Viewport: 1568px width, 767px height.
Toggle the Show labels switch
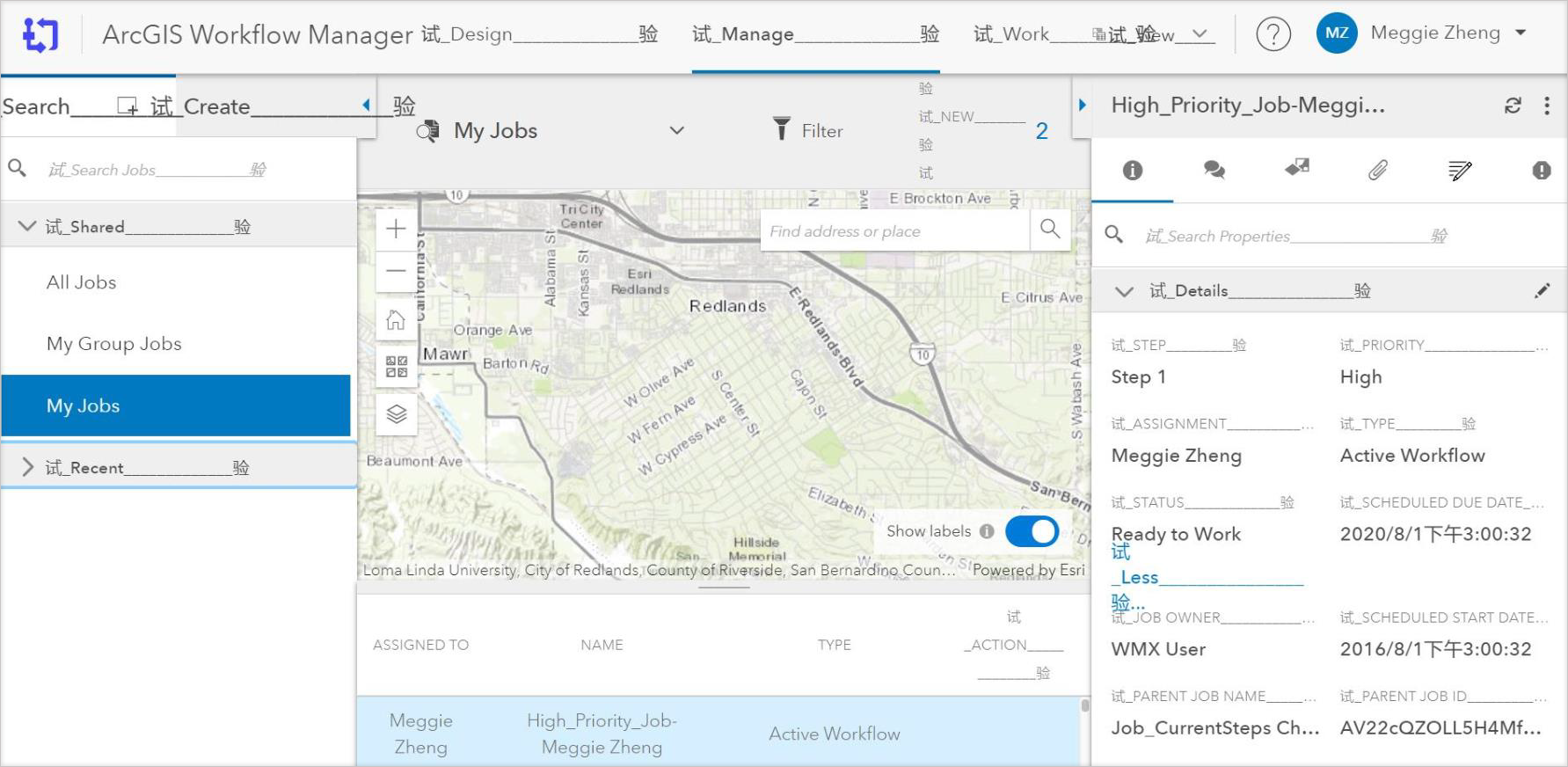click(x=1032, y=531)
